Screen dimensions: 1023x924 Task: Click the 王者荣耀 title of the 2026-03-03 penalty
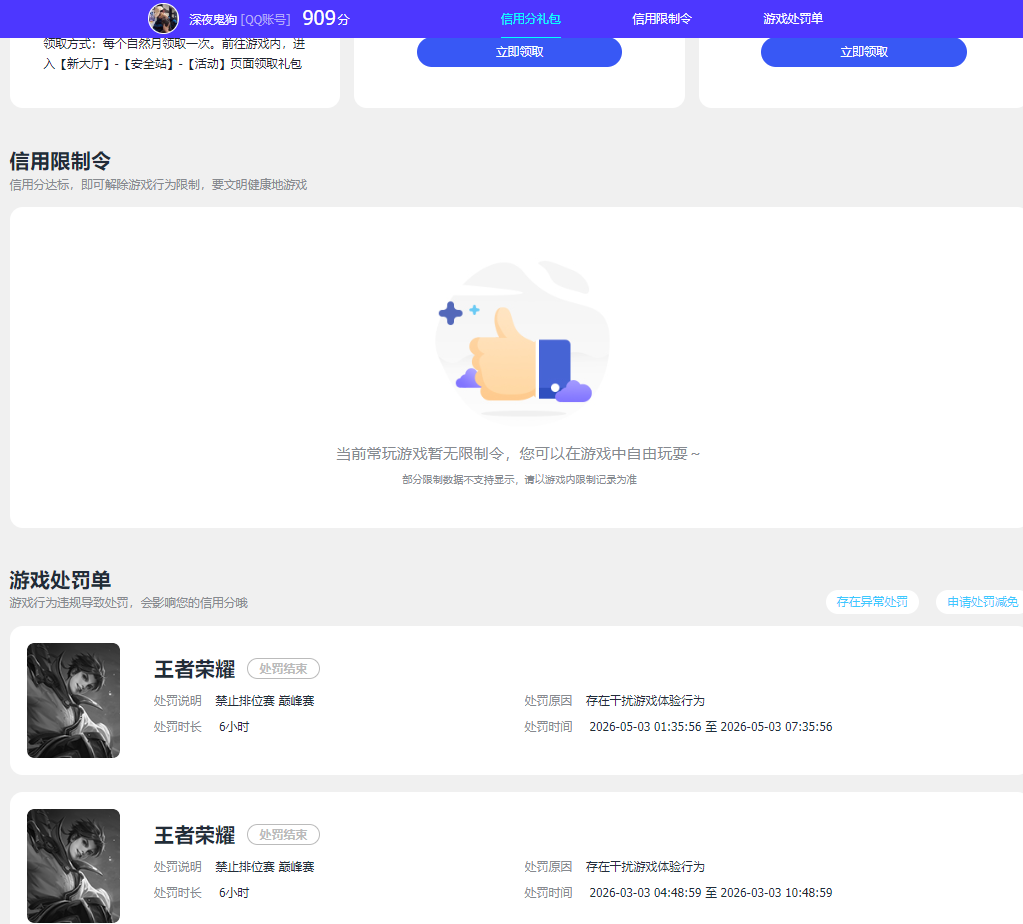pyautogui.click(x=194, y=835)
